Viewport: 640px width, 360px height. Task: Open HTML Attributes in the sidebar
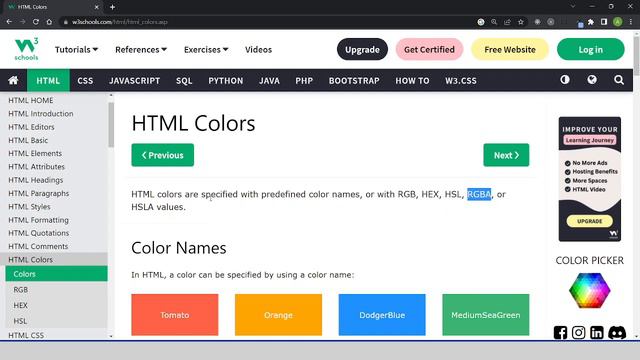click(x=36, y=167)
